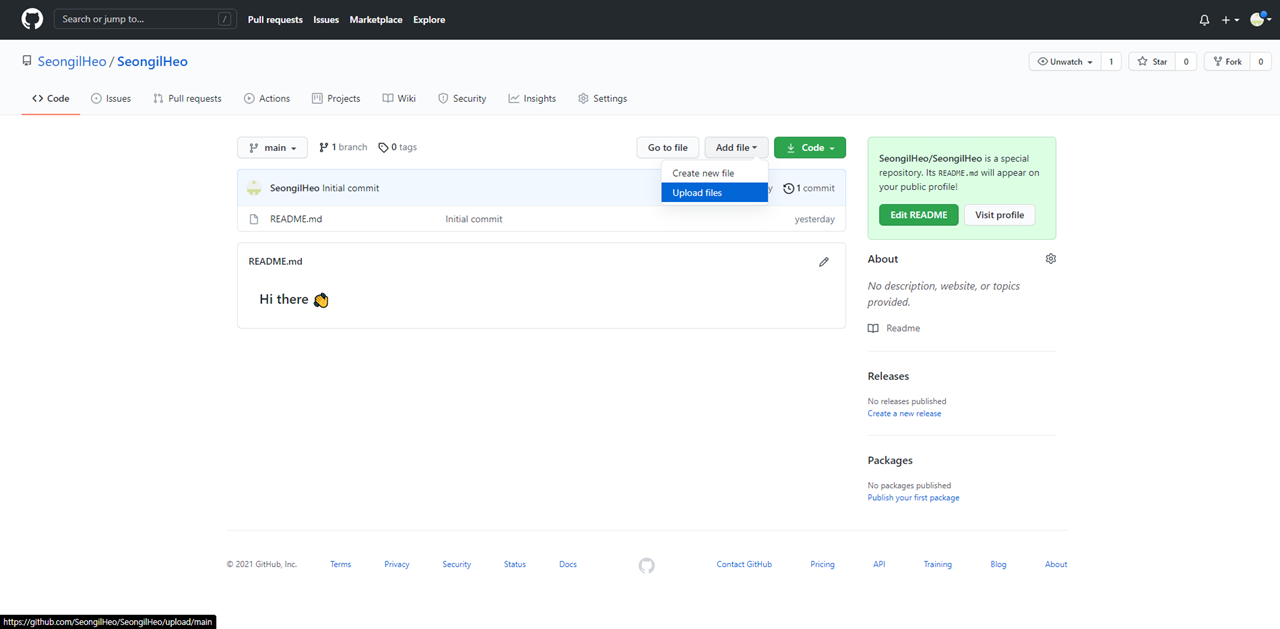
Task: Choose Upload files menu item
Action: click(714, 193)
